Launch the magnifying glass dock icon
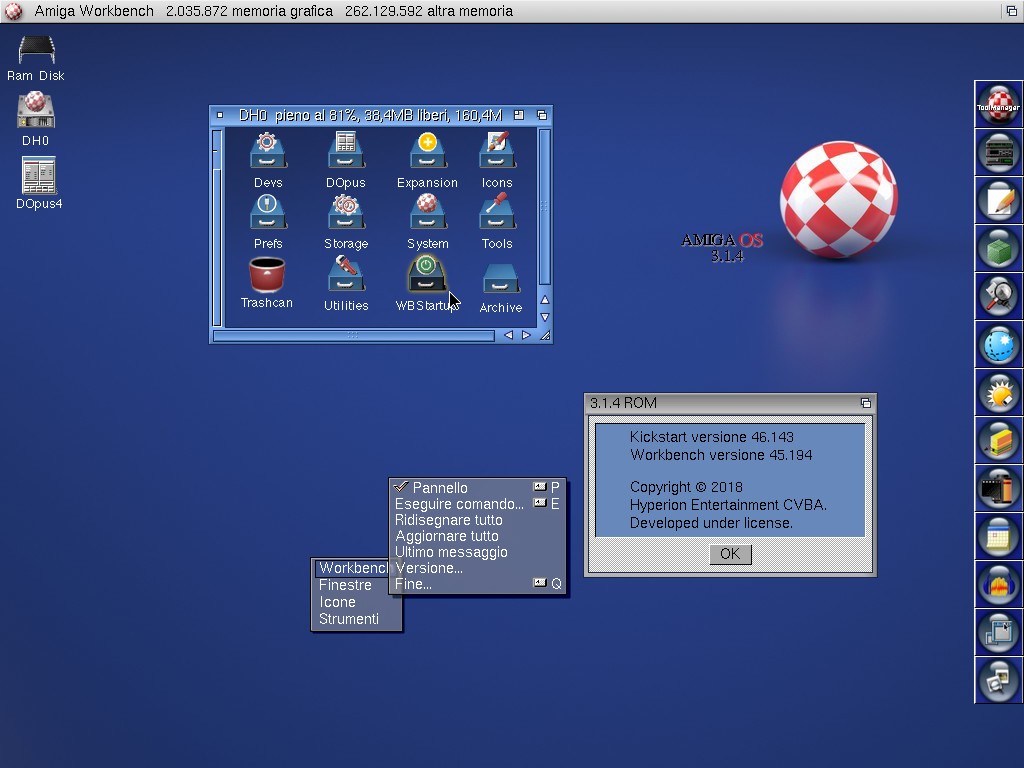 pos(999,296)
